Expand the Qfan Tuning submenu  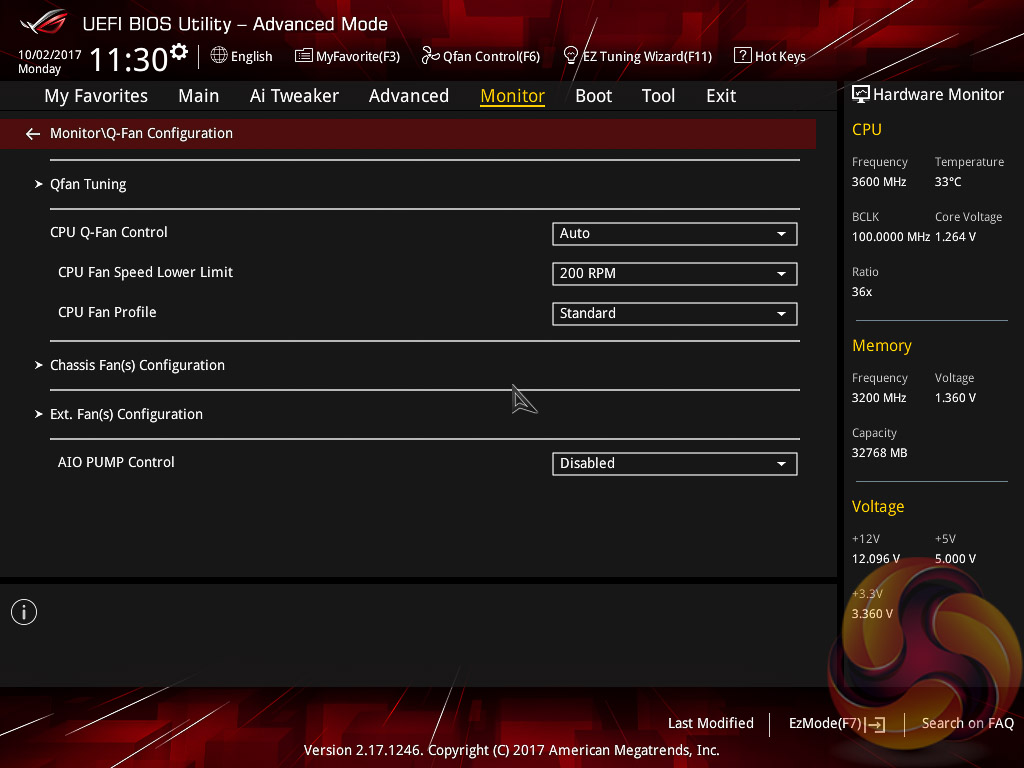click(88, 184)
